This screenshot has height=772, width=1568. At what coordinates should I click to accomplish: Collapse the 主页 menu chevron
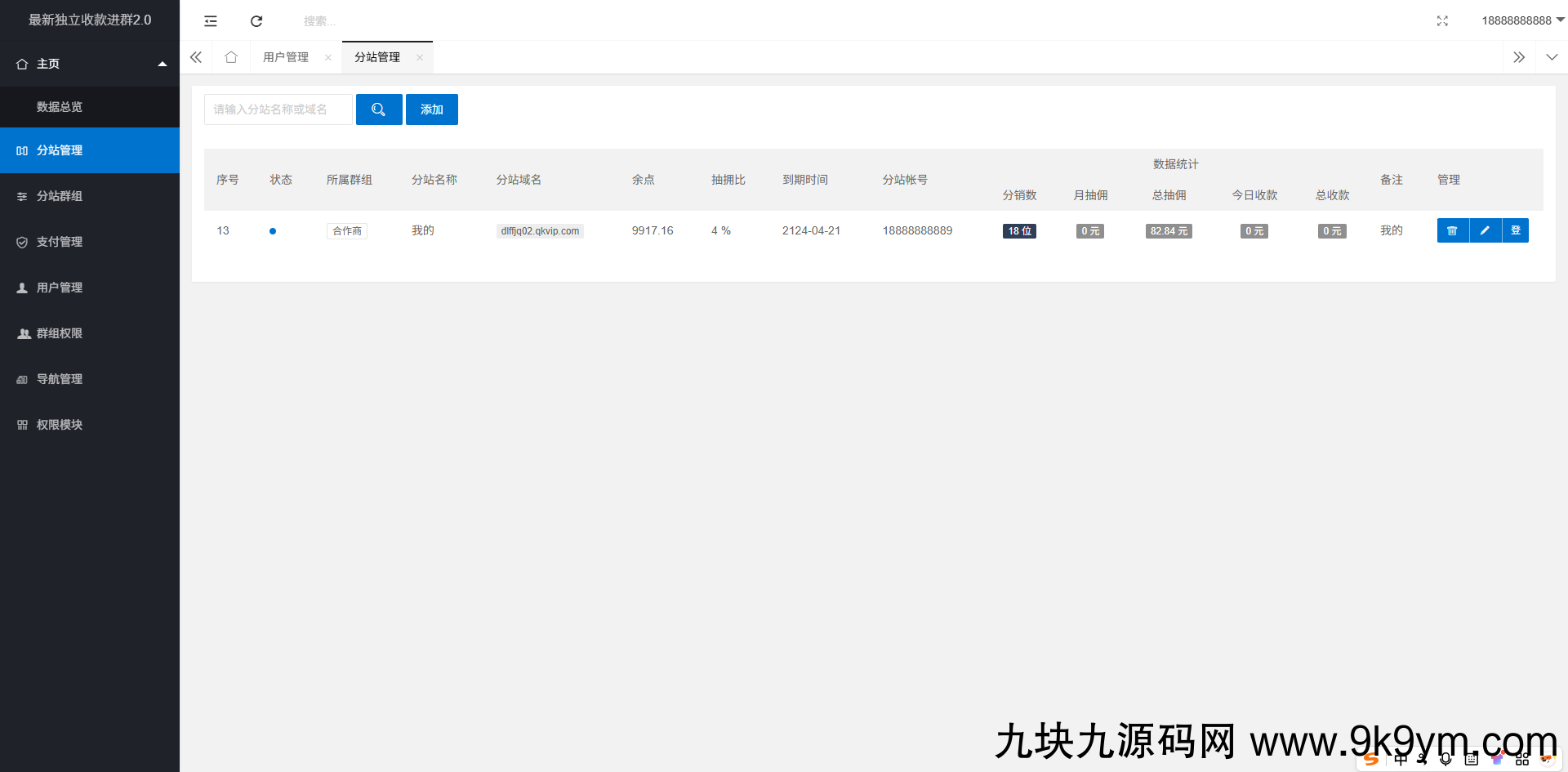pyautogui.click(x=162, y=63)
